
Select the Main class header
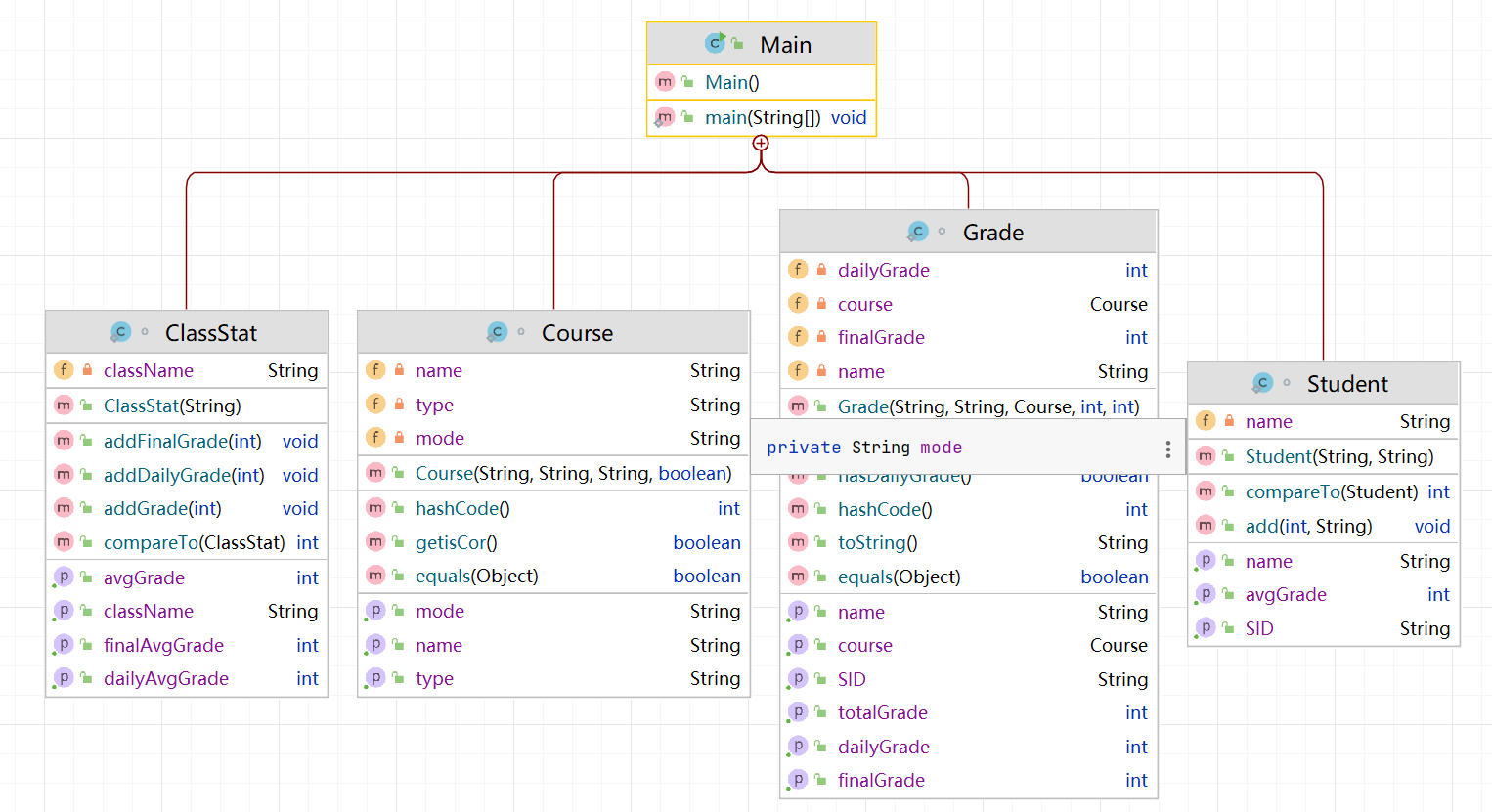pos(785,45)
